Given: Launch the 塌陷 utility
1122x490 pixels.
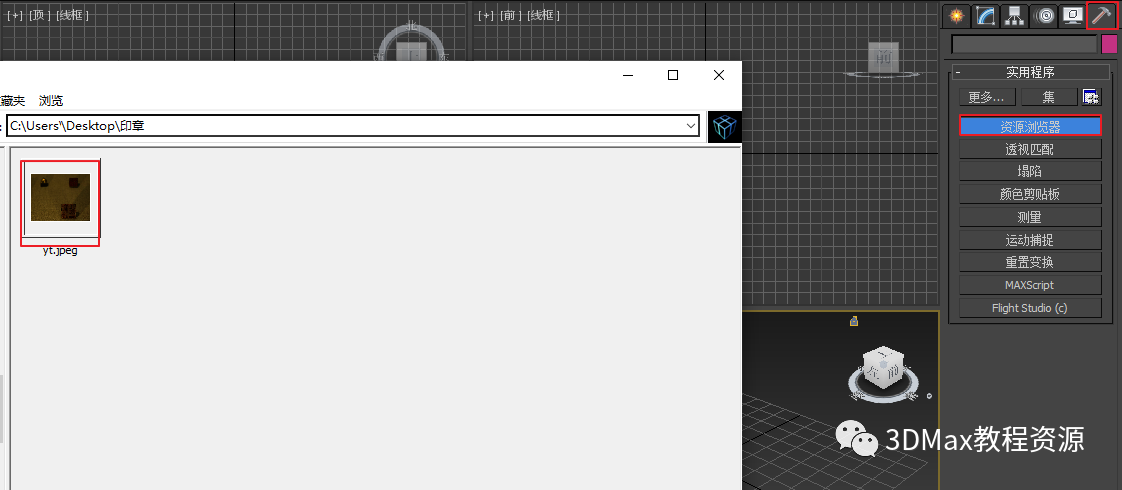Looking at the screenshot, I should pyautogui.click(x=1030, y=172).
